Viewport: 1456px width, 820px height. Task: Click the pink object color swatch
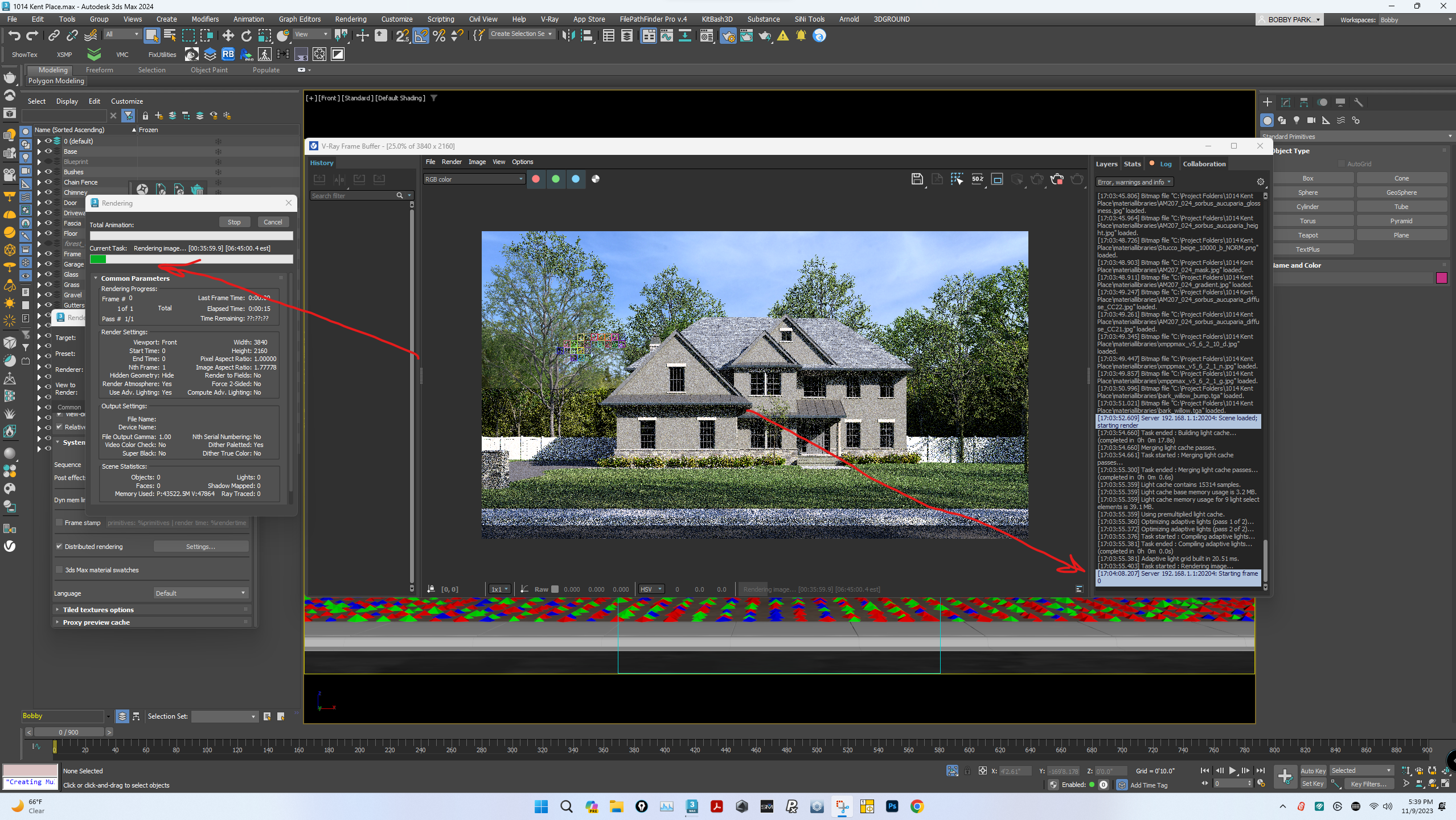[x=1442, y=278]
